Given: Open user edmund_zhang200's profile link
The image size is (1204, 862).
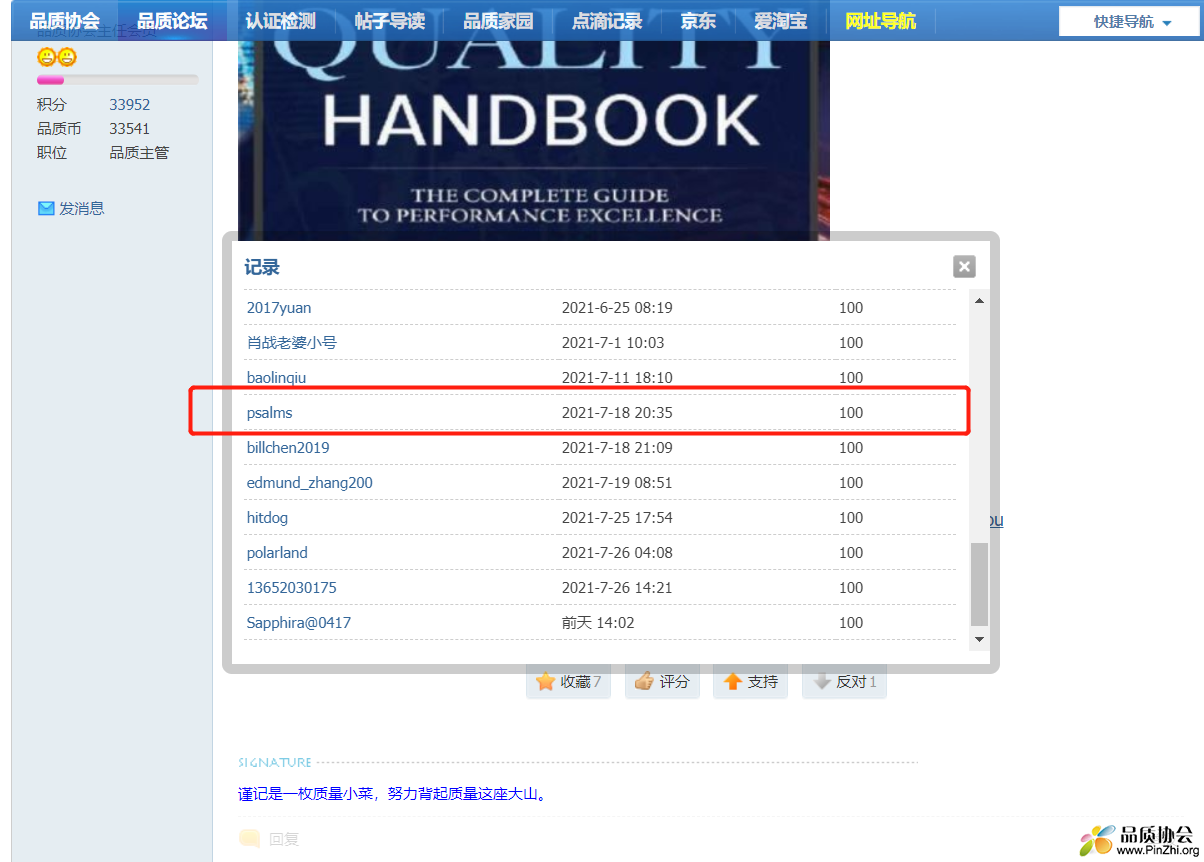Looking at the screenshot, I should click(310, 483).
